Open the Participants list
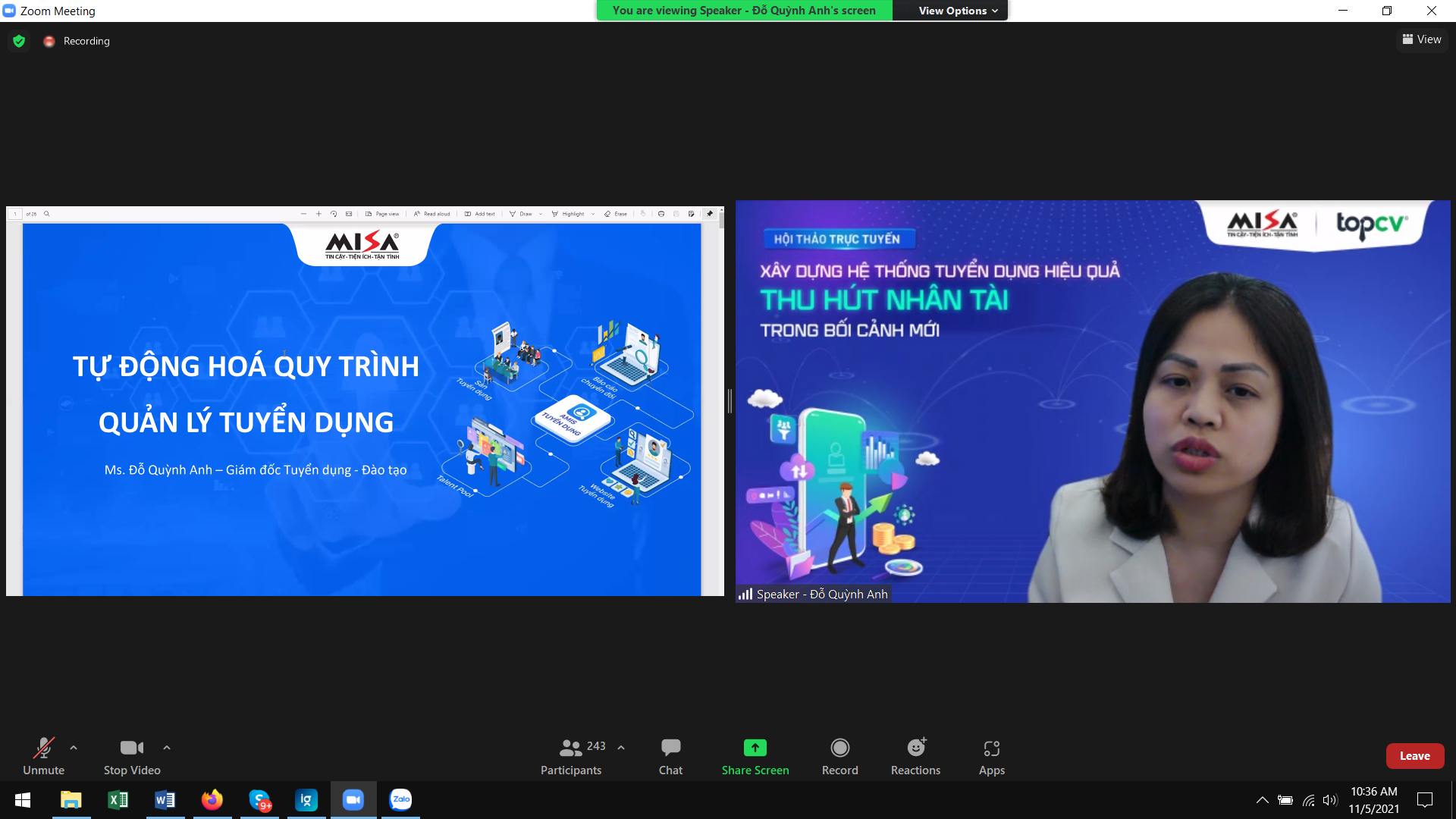 [571, 756]
